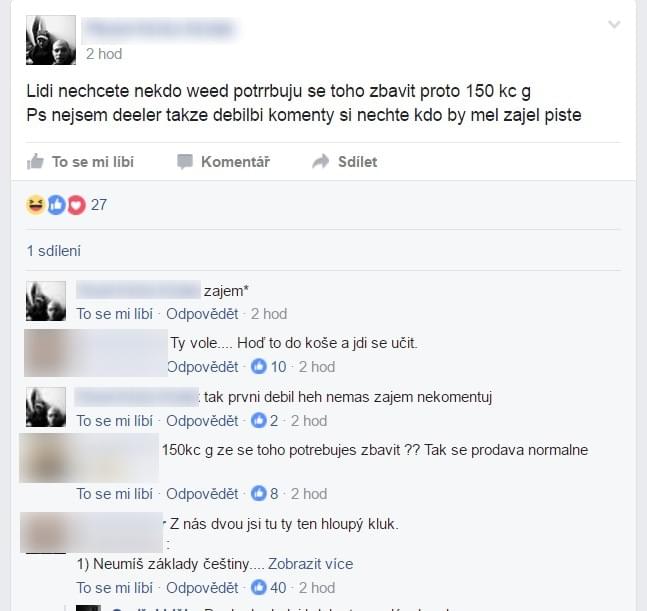Like the "Neumíš základy češtiny" comment
Screen dimensions: 647x611
[115, 588]
